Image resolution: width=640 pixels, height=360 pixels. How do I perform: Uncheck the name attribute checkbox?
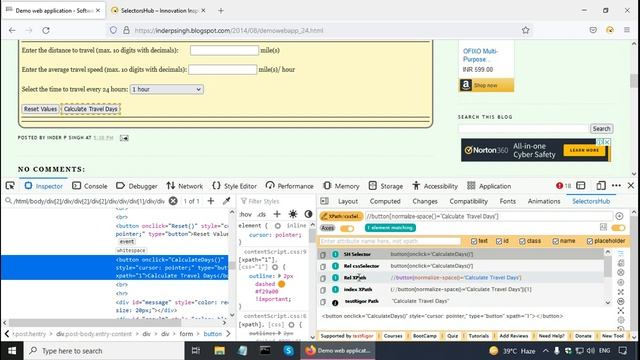click(x=556, y=241)
